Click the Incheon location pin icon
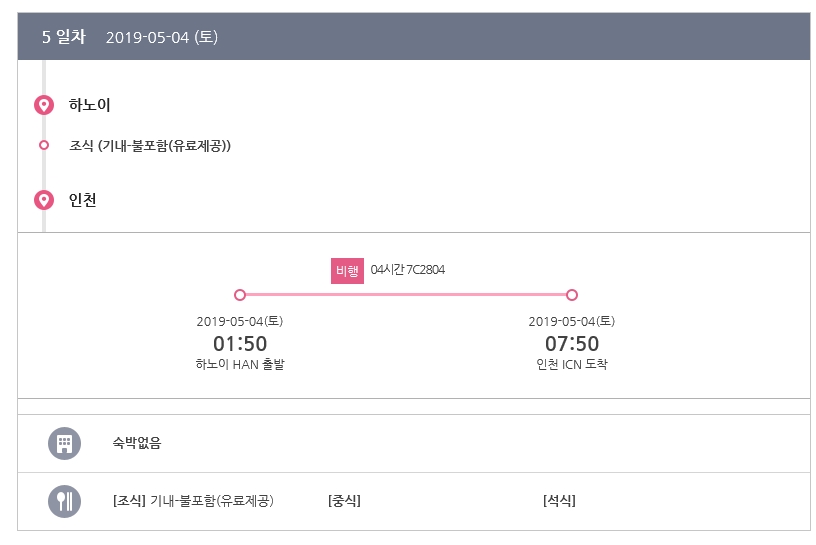This screenshot has width=816, height=545. pos(44,200)
